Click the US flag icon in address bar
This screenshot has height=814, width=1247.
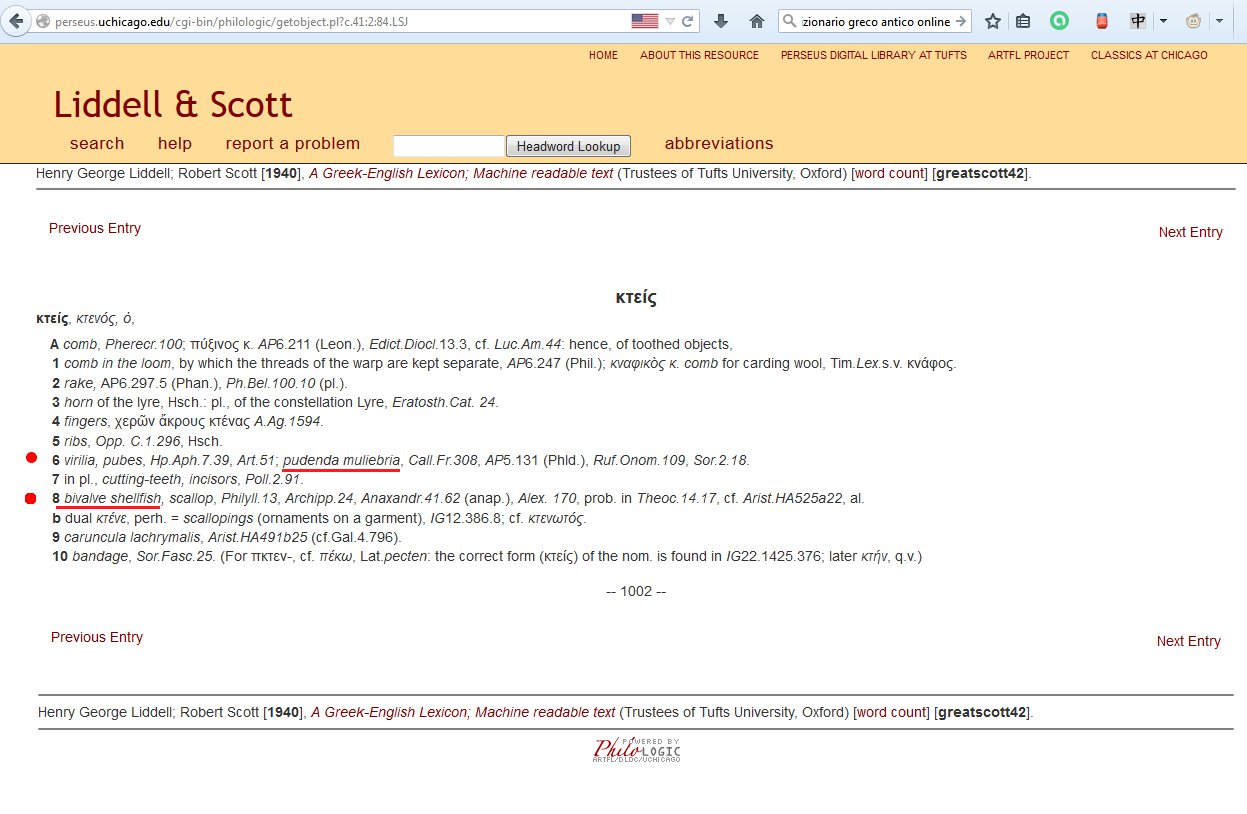(645, 21)
